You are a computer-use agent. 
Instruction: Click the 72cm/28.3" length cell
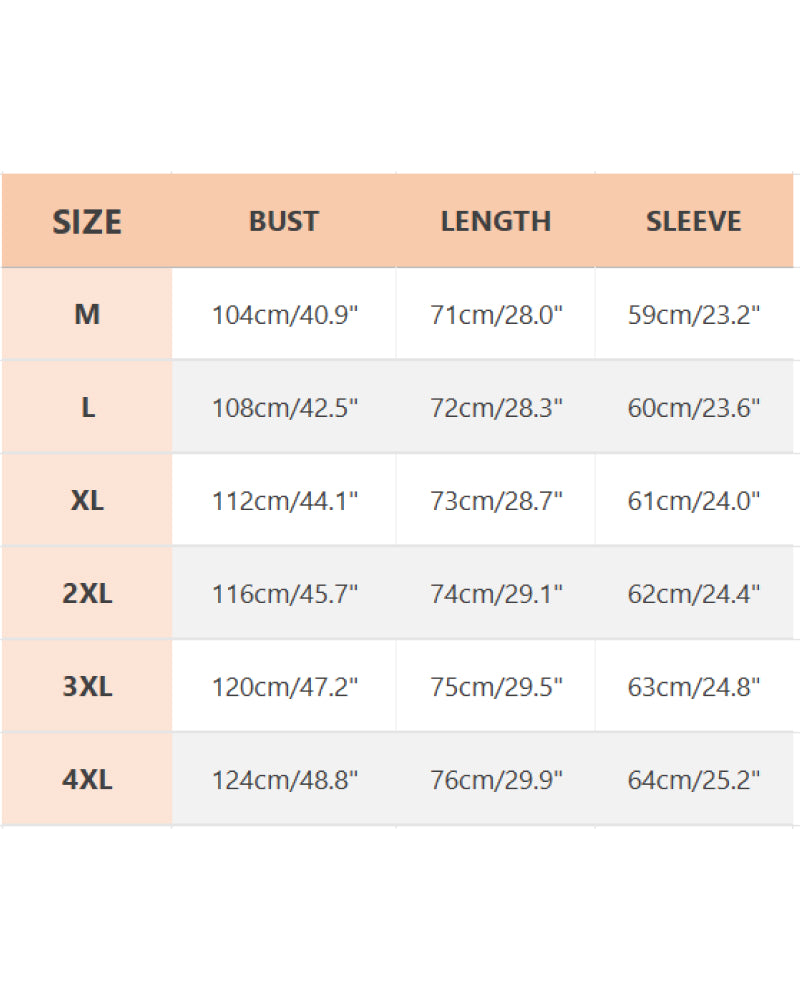coord(497,408)
